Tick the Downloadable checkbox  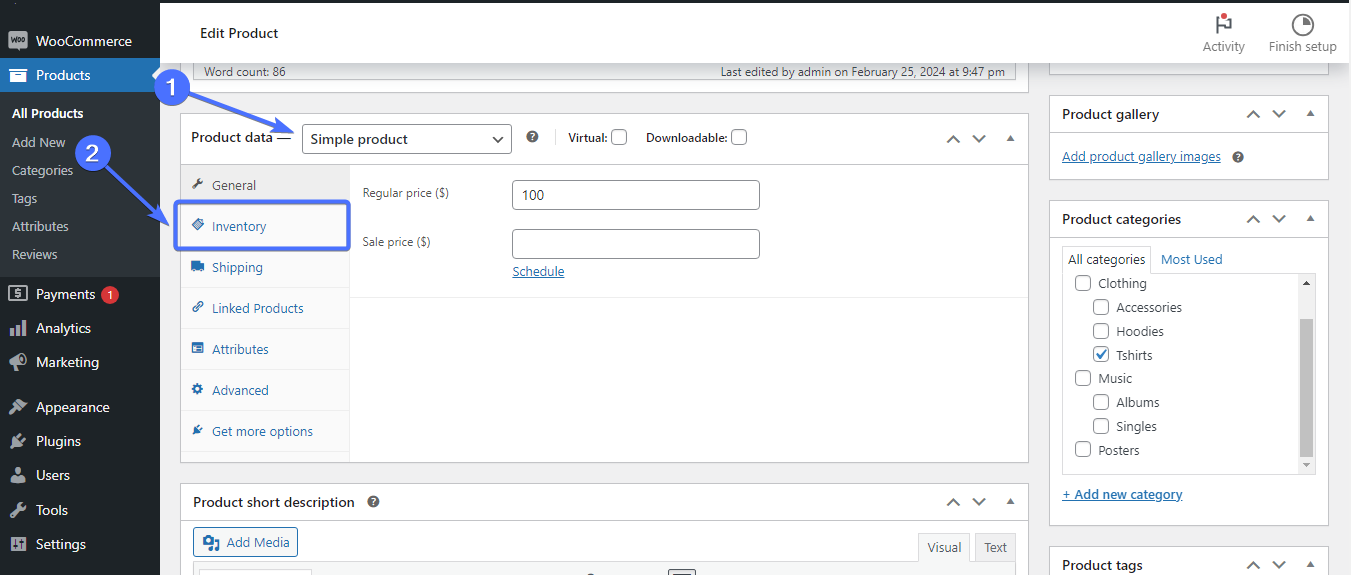[739, 137]
